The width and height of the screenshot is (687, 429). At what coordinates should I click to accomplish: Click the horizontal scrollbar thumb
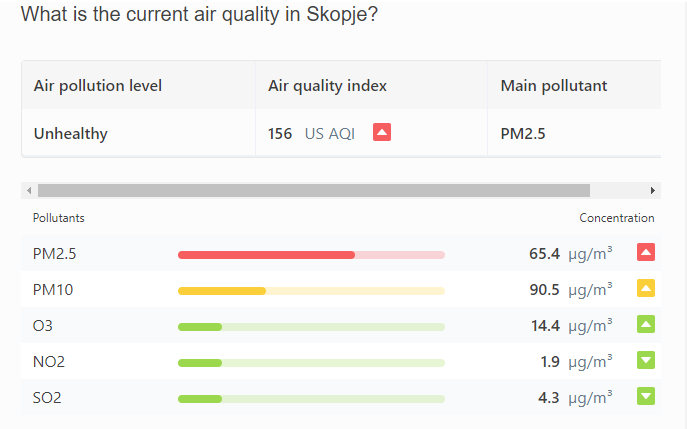tap(313, 190)
